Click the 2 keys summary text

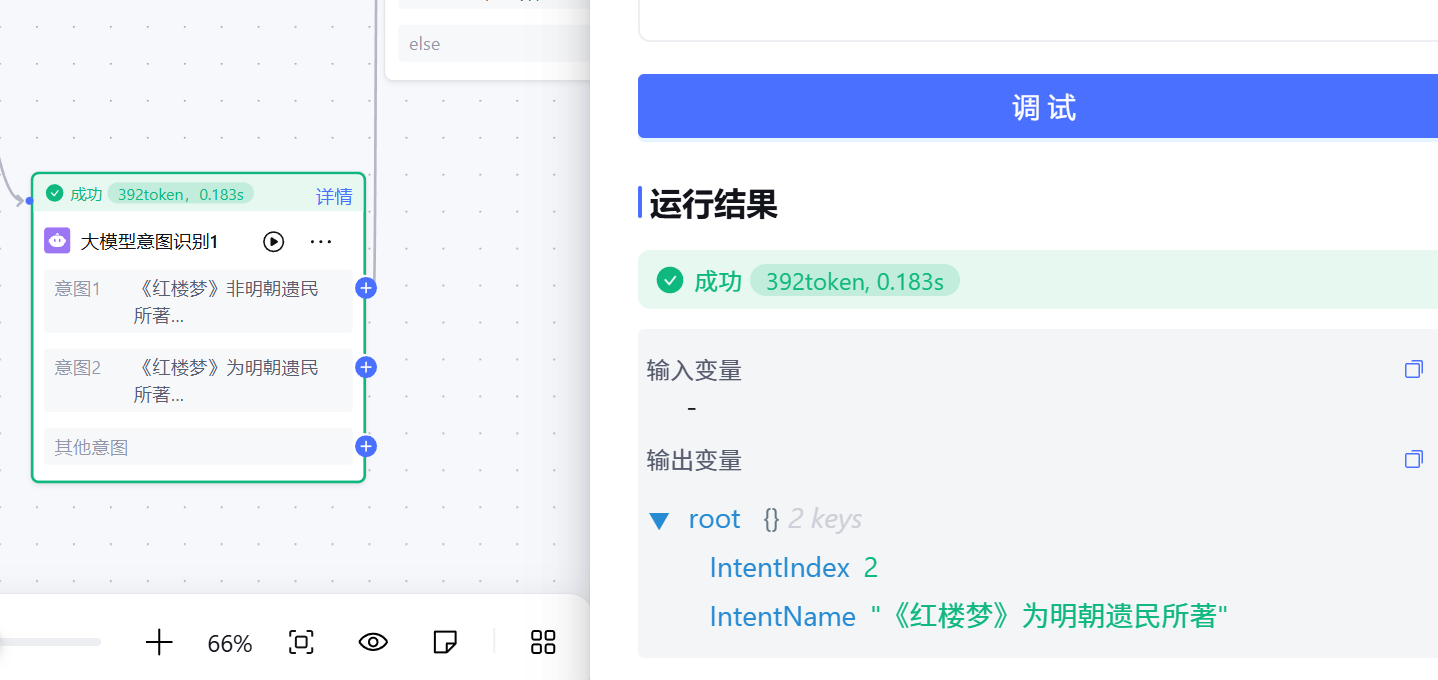tap(825, 519)
